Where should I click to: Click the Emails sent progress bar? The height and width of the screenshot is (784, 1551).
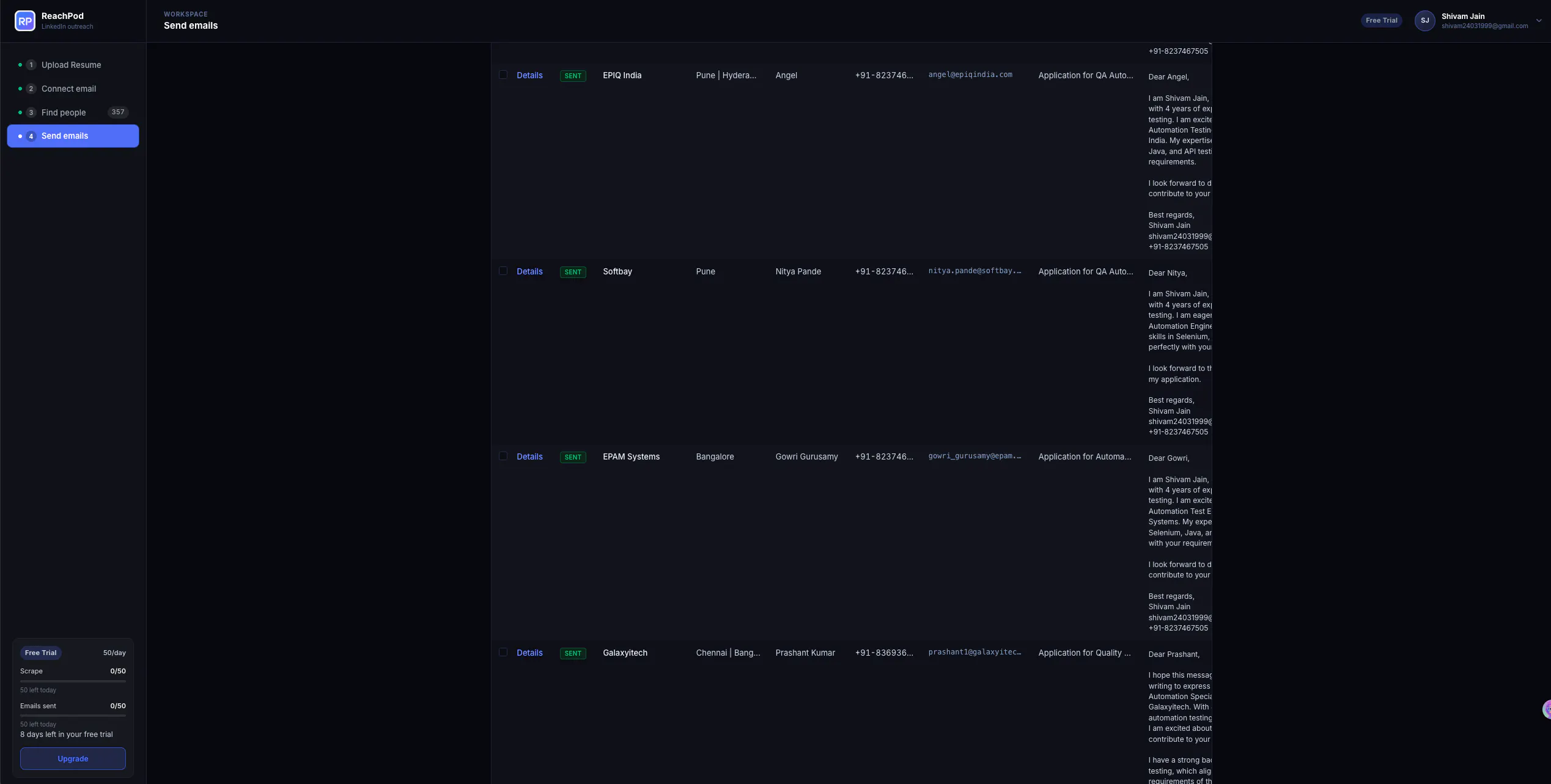(73, 716)
